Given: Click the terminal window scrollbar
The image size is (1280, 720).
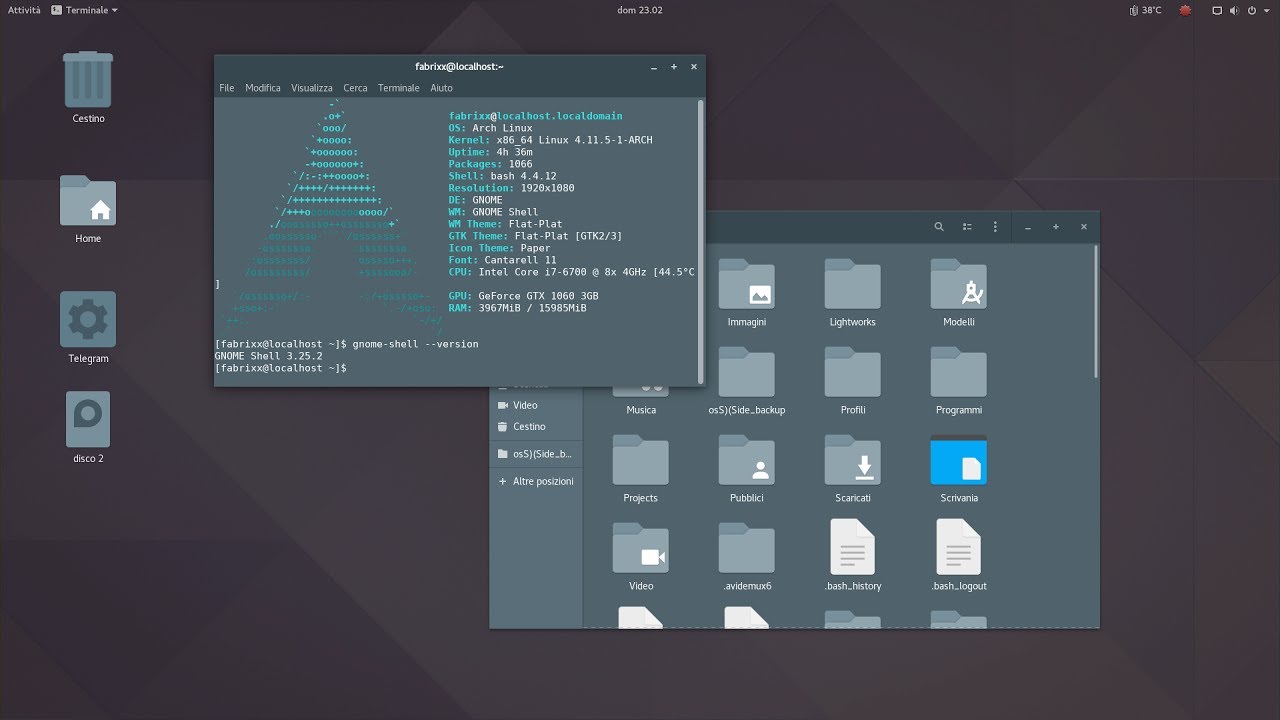Looking at the screenshot, I should [700, 240].
